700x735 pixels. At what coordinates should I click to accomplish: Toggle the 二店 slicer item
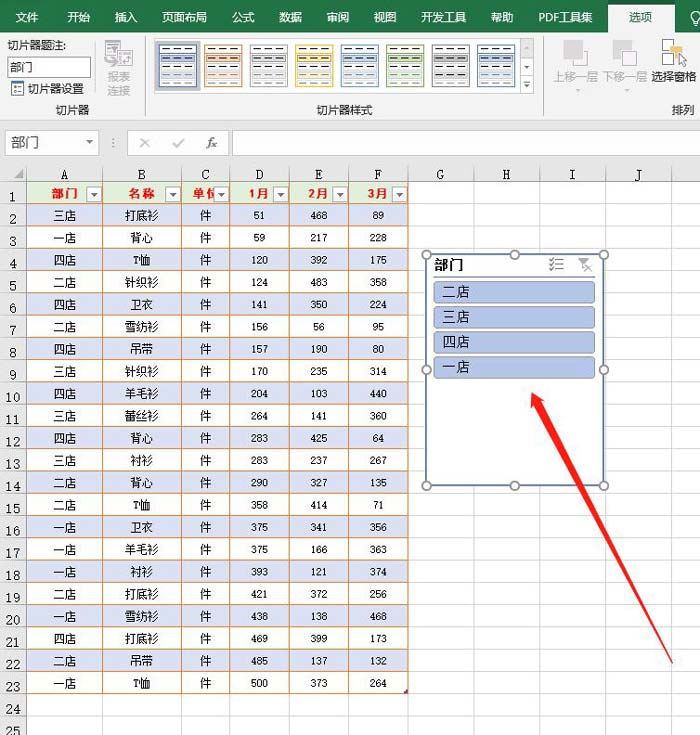(514, 292)
